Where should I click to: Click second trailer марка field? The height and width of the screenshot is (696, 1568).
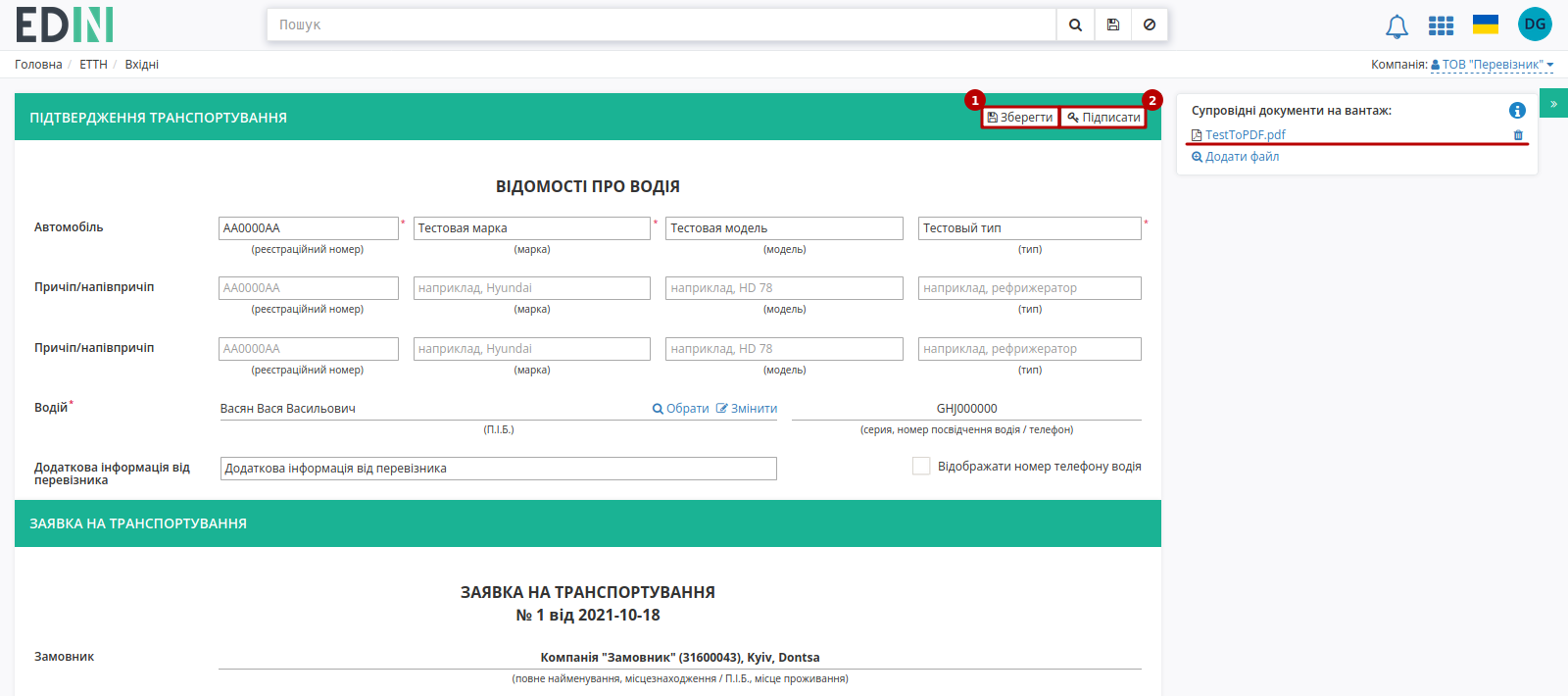(x=532, y=349)
